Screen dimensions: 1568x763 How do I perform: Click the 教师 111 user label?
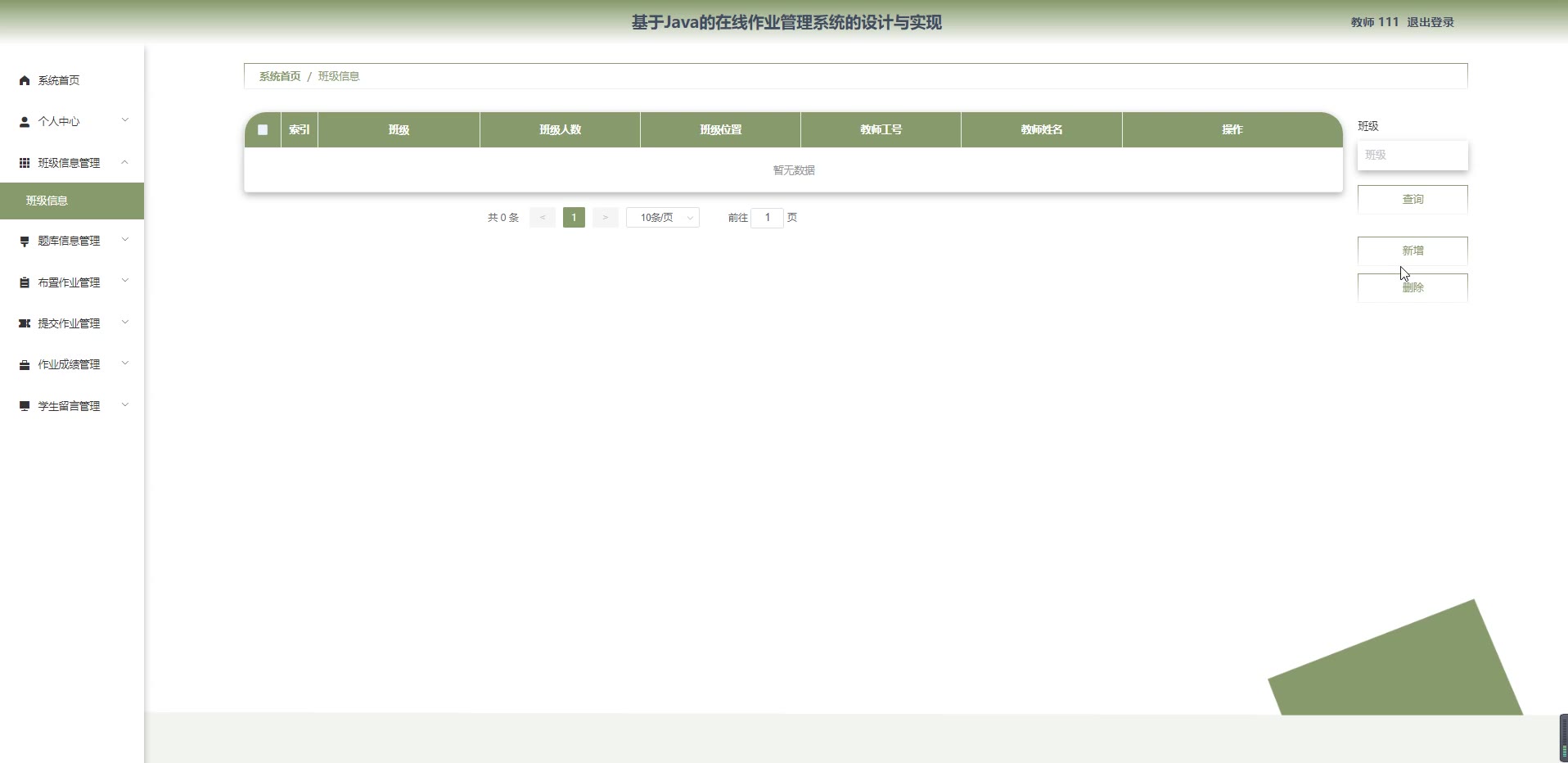click(x=1375, y=22)
